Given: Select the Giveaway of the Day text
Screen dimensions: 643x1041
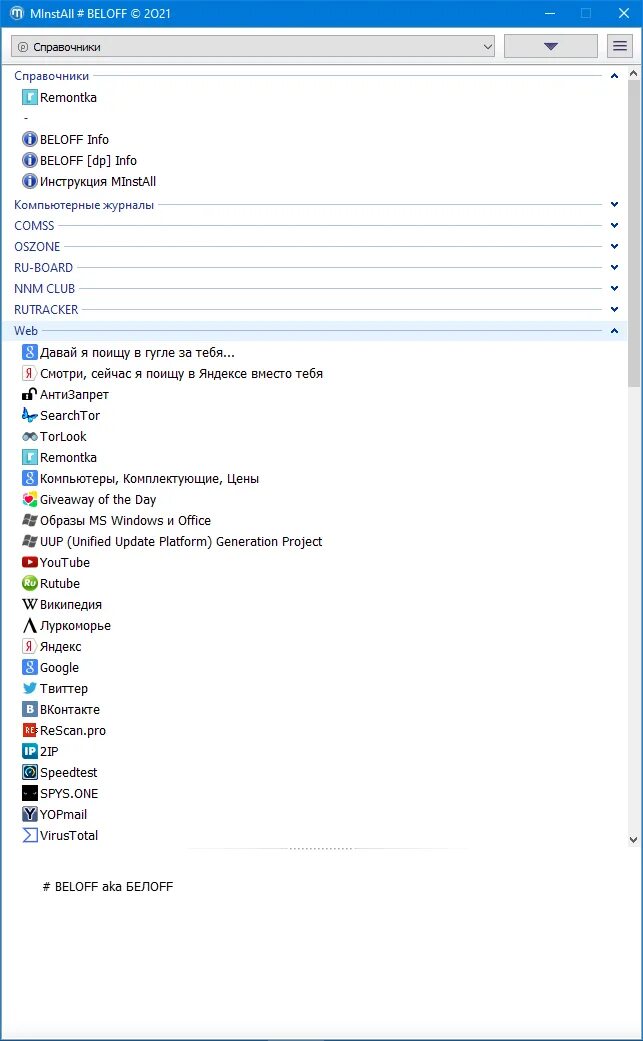Looking at the screenshot, I should pos(98,500).
